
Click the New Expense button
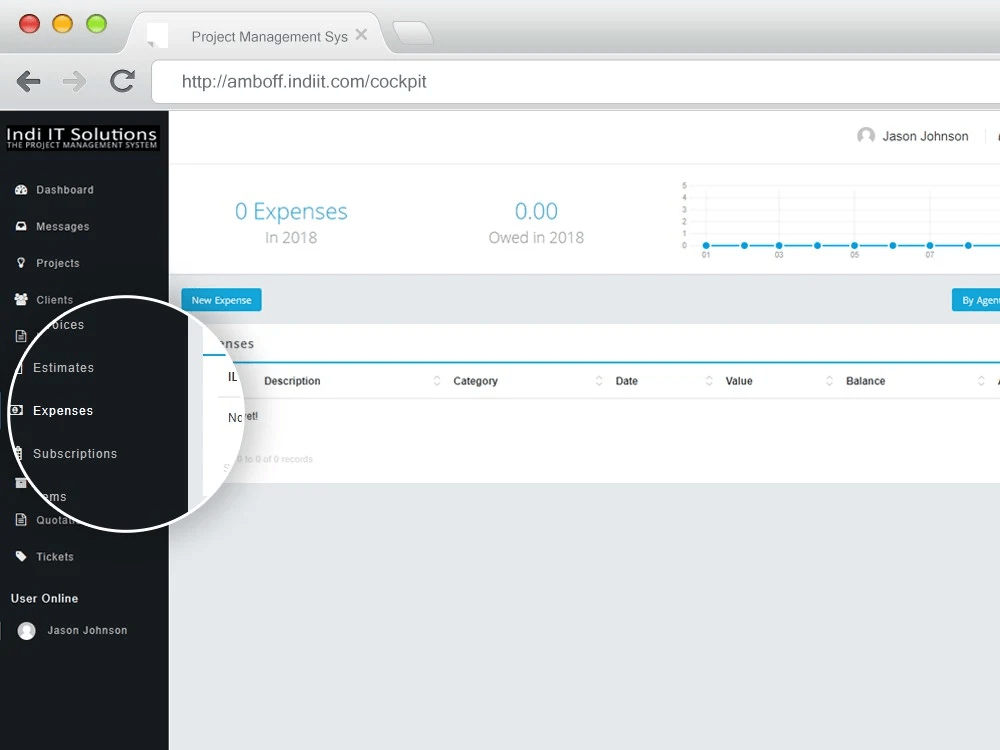pos(221,300)
